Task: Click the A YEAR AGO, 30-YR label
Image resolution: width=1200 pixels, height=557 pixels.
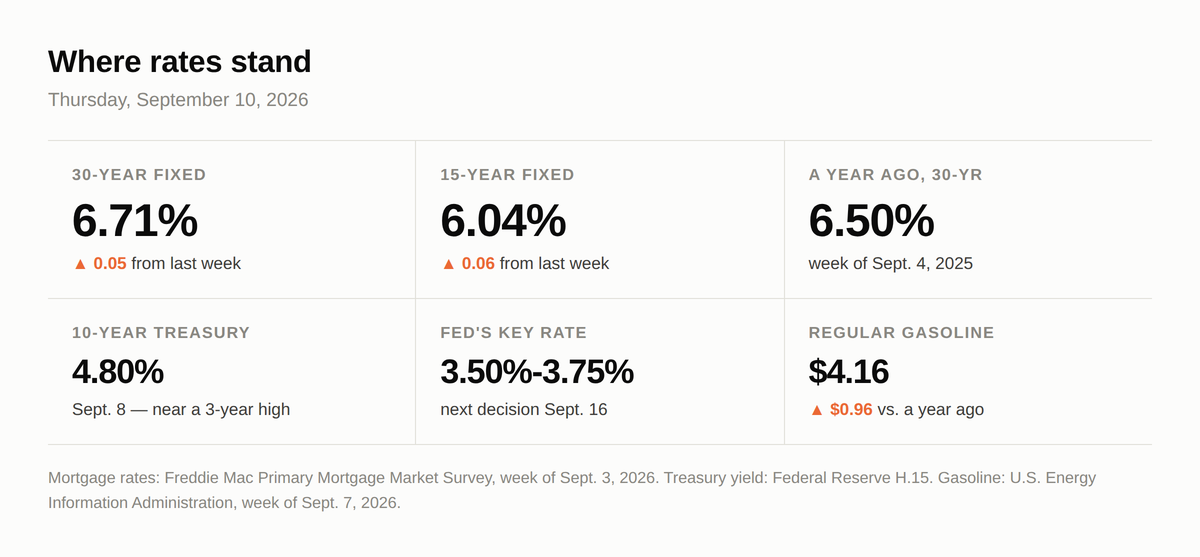Action: [896, 175]
